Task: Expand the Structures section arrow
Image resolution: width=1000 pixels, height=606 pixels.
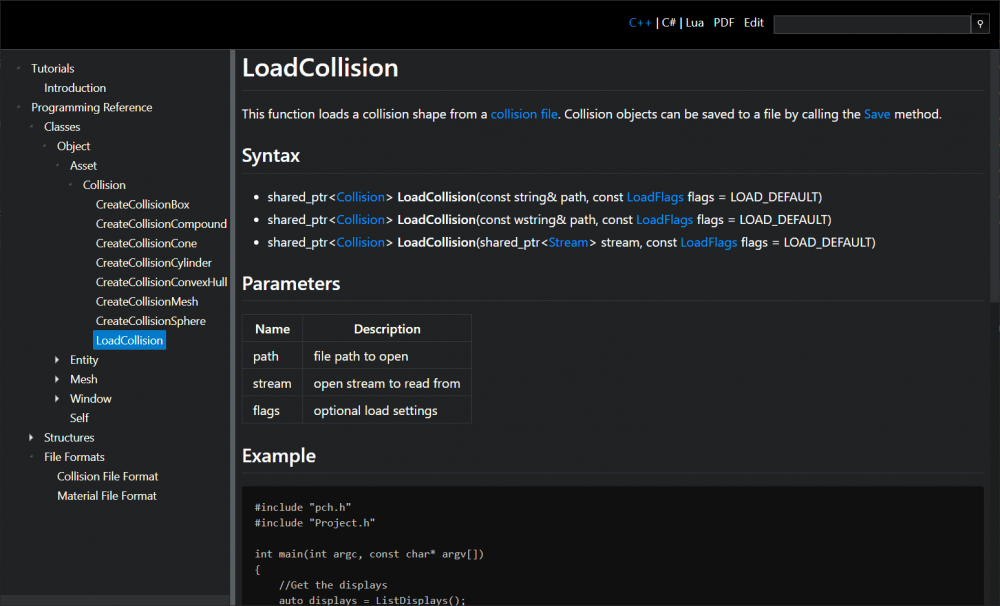Action: click(x=32, y=438)
